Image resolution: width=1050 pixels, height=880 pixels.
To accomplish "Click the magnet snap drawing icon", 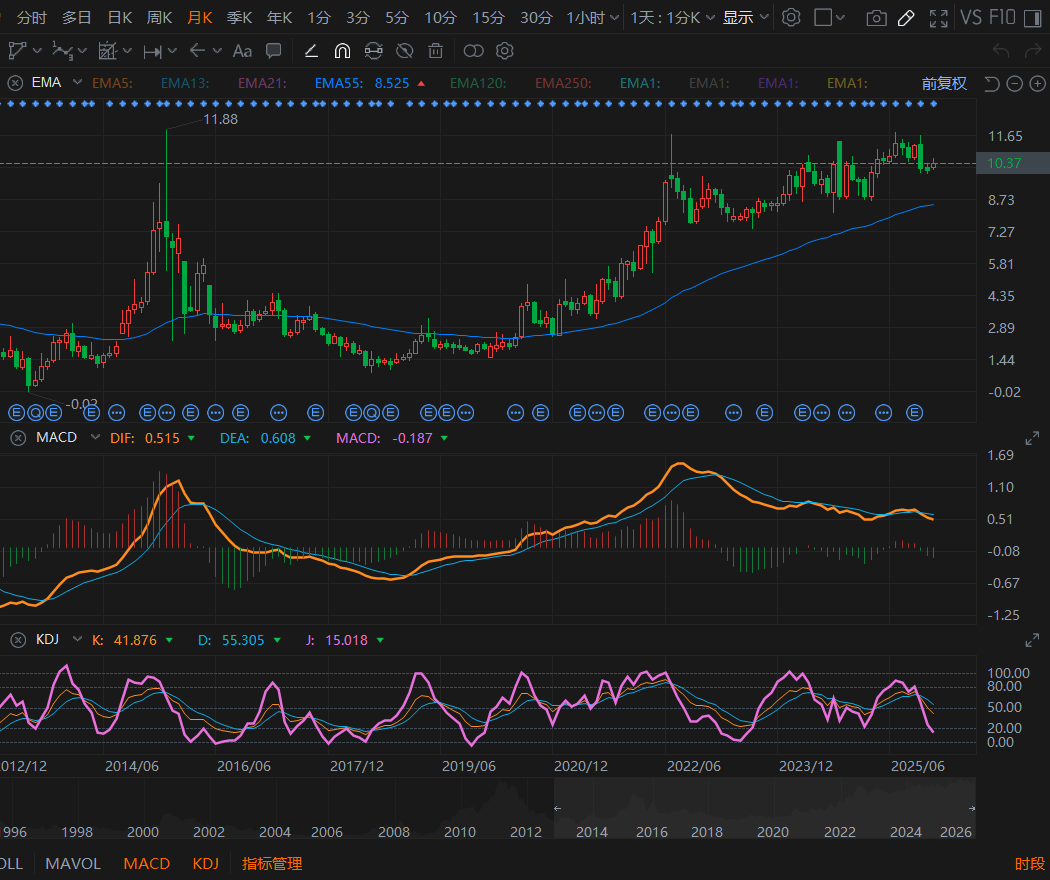I will click(342, 50).
